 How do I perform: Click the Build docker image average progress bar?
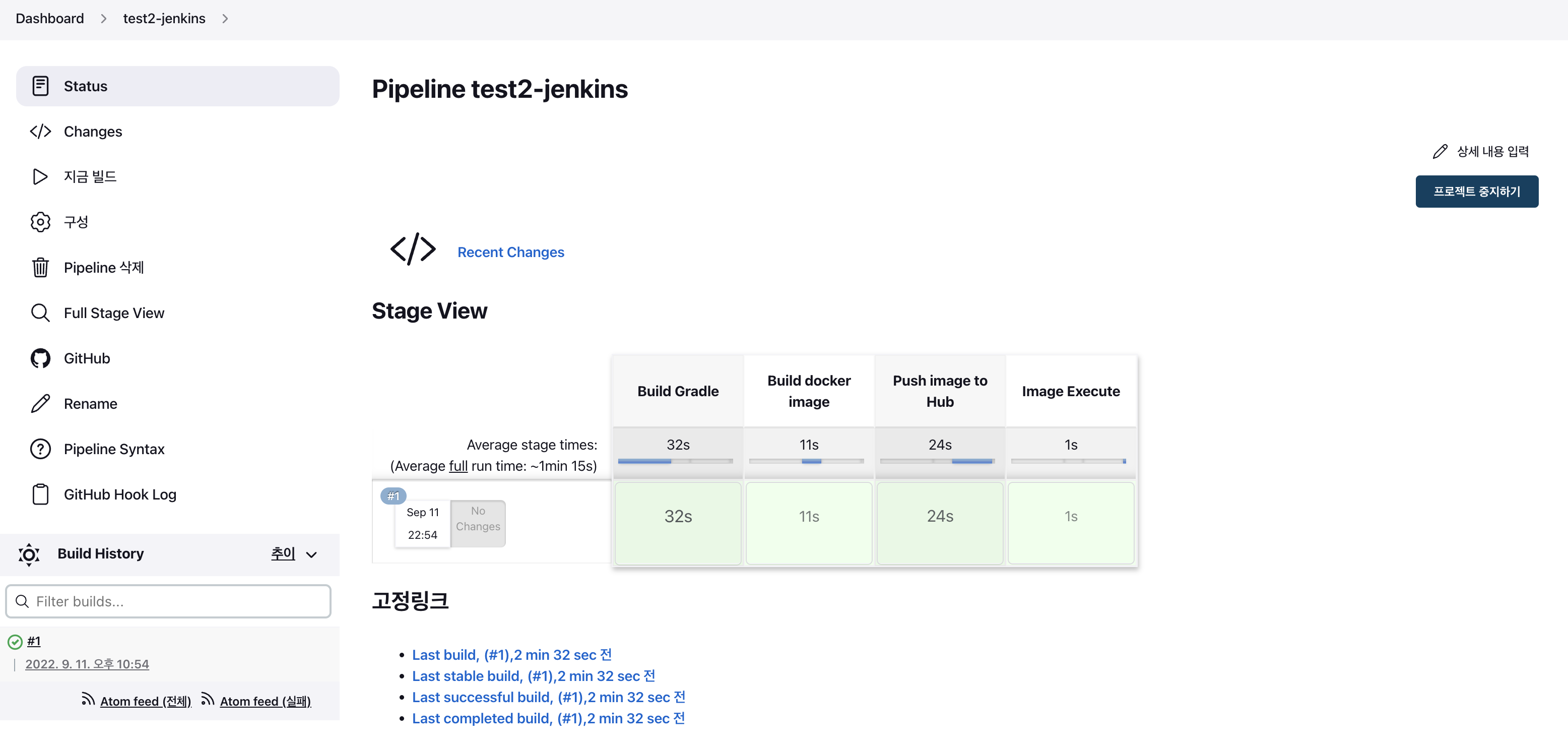(806, 462)
